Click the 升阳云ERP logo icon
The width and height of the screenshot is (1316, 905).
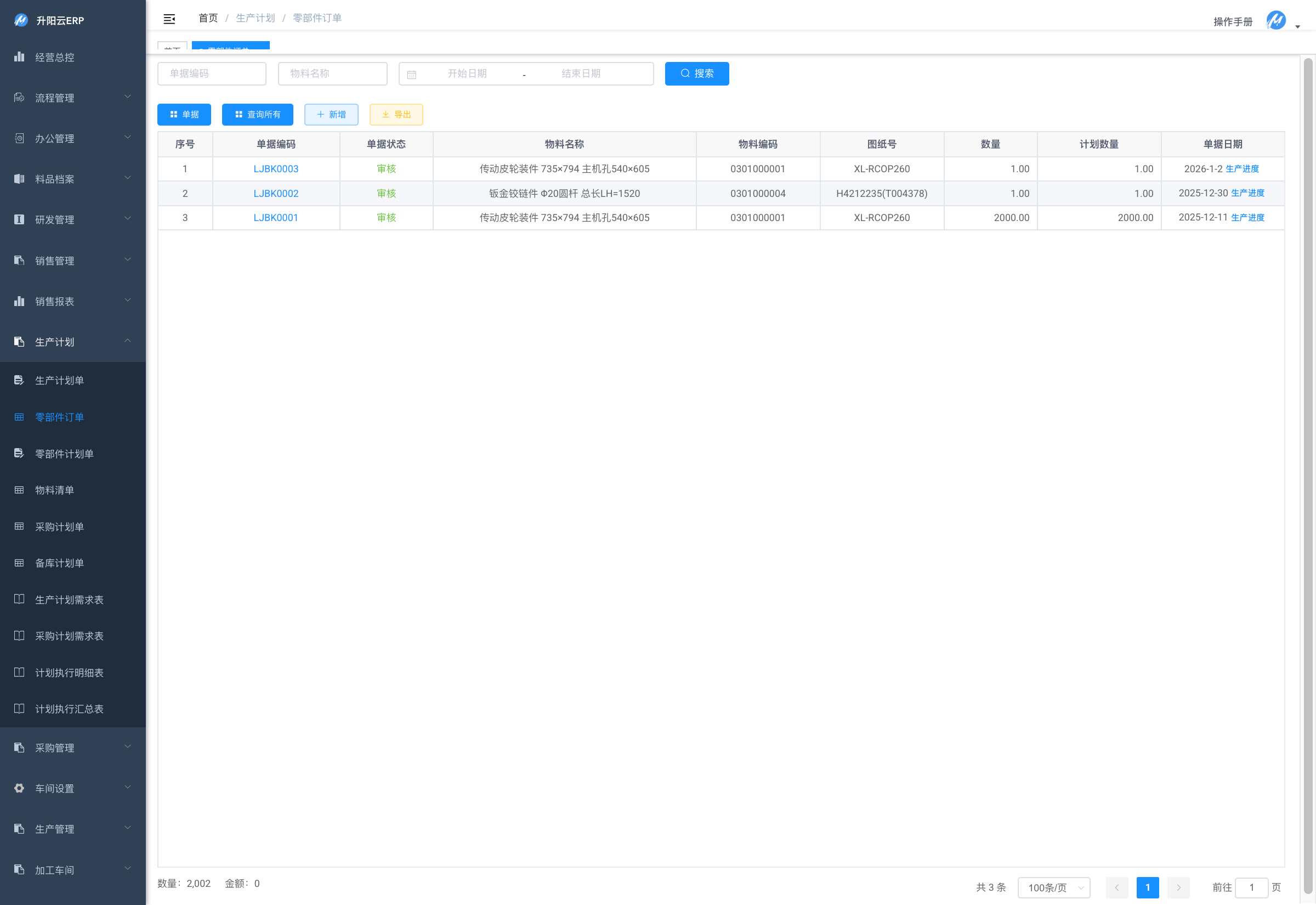[21, 20]
